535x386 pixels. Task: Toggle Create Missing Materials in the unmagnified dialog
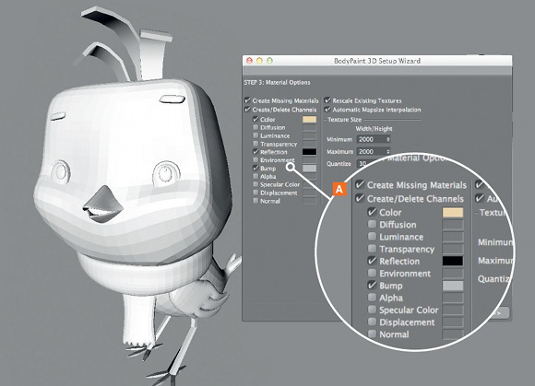(247, 100)
